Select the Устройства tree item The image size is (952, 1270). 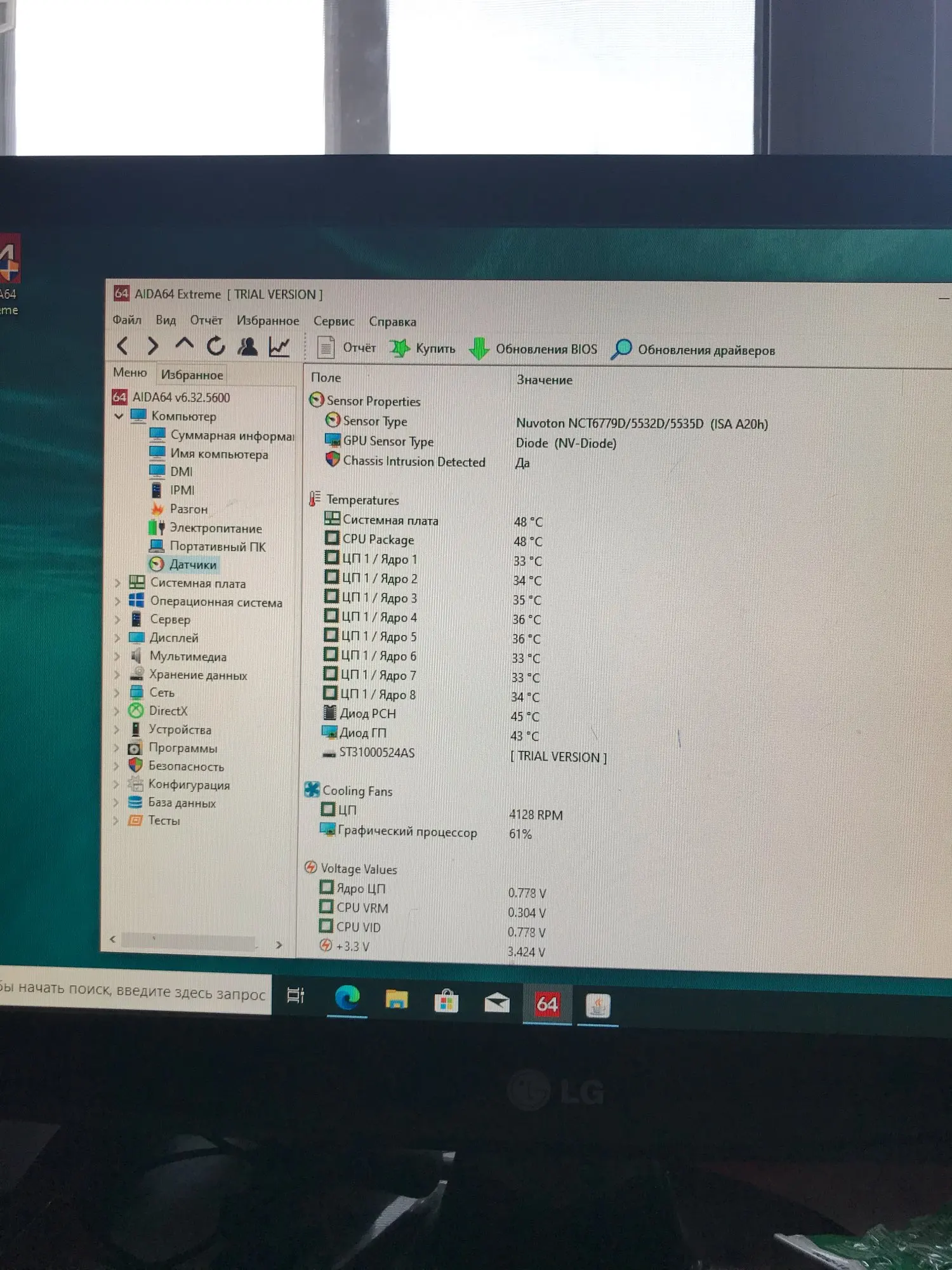(169, 730)
